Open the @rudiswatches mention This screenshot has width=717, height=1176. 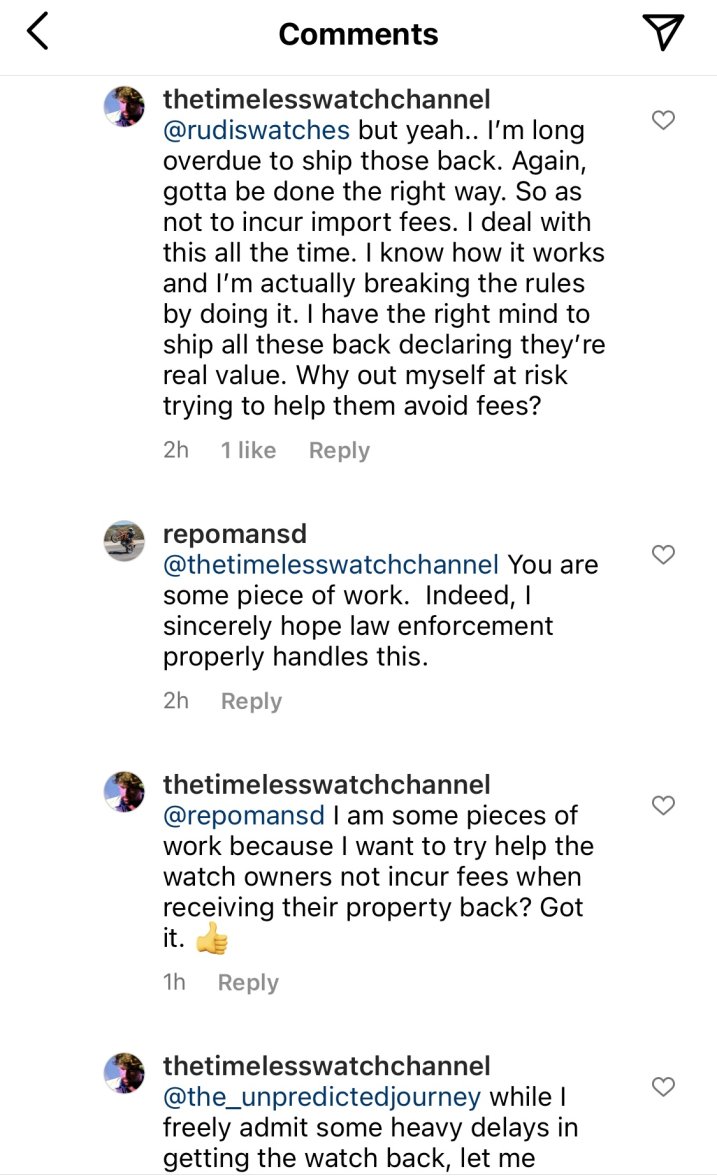256,131
